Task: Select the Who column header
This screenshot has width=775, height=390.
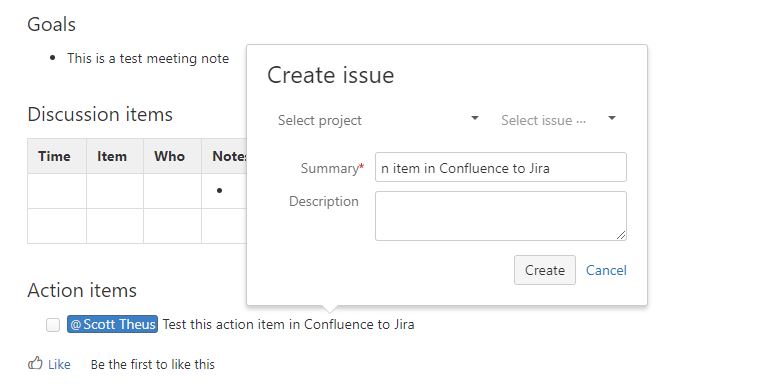Action: click(169, 156)
